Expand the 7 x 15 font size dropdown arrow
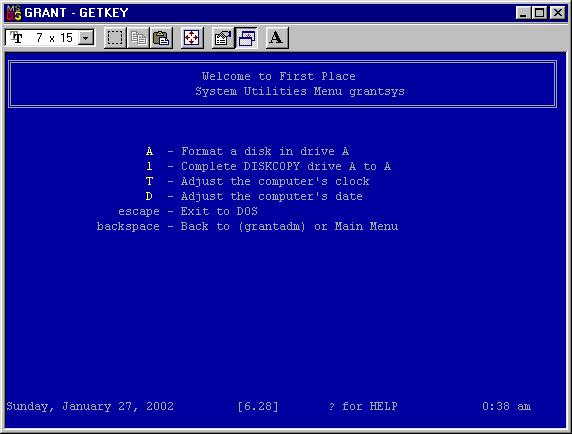The image size is (572, 434). 86,38
